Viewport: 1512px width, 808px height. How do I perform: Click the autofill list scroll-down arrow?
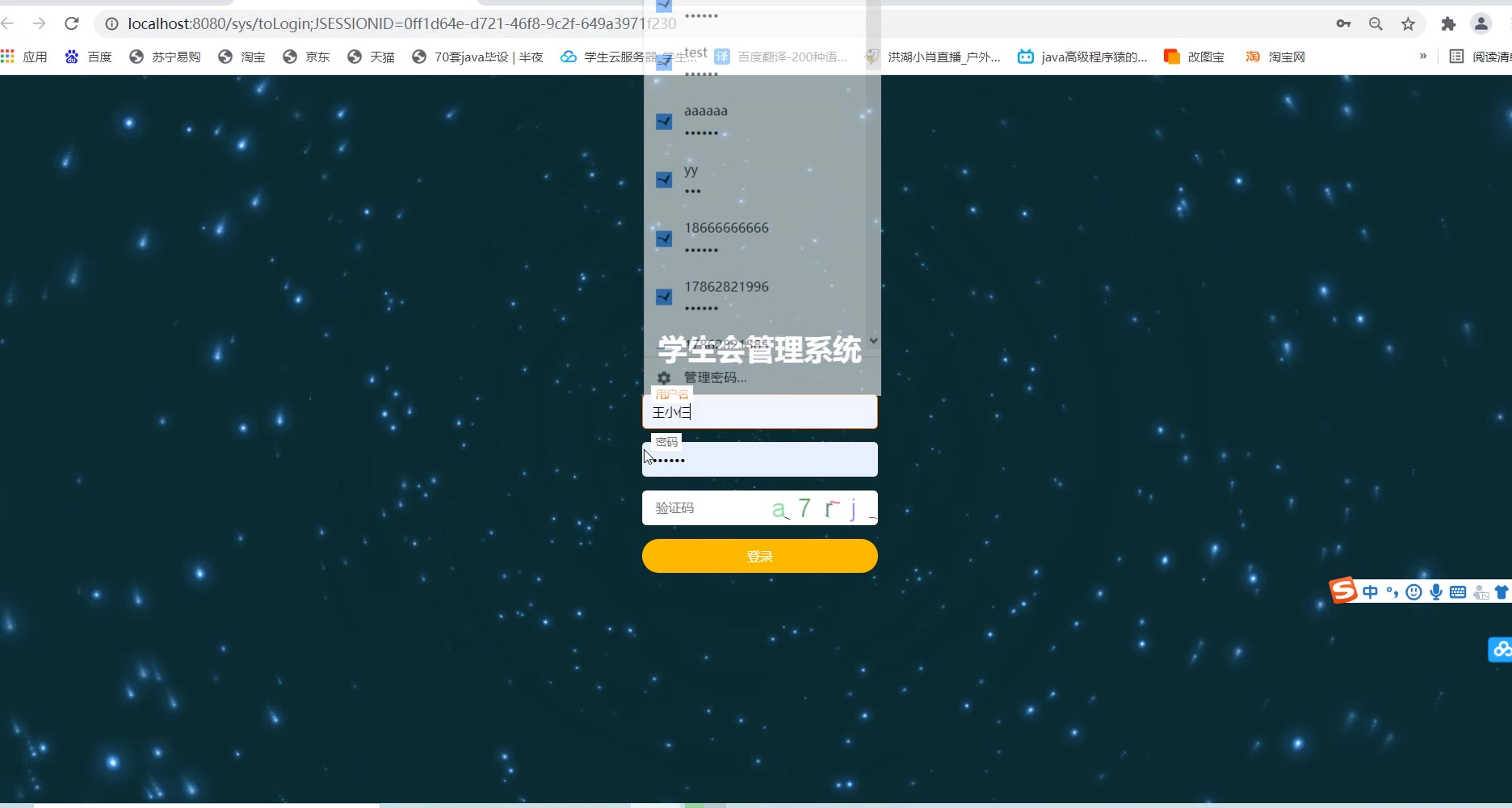[x=873, y=341]
